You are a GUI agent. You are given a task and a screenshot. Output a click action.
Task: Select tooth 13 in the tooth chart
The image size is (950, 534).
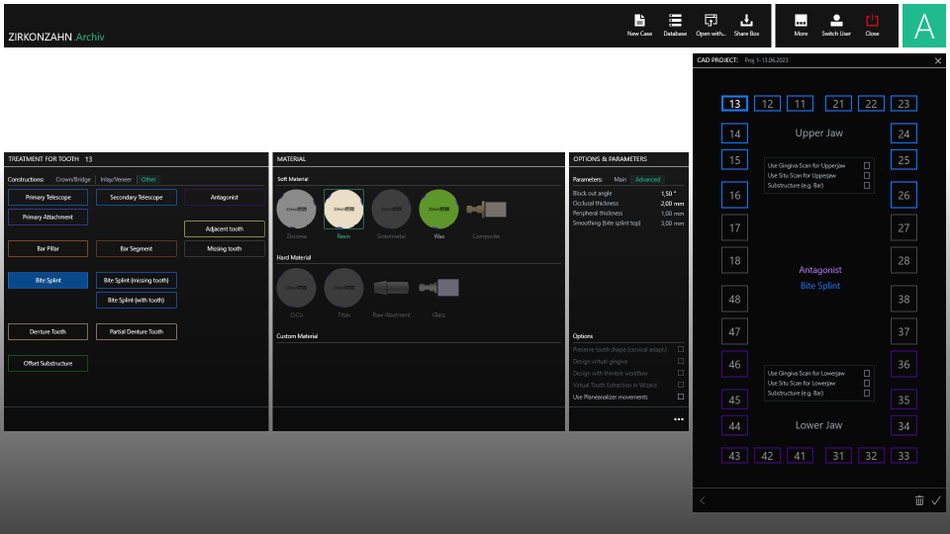tap(734, 104)
